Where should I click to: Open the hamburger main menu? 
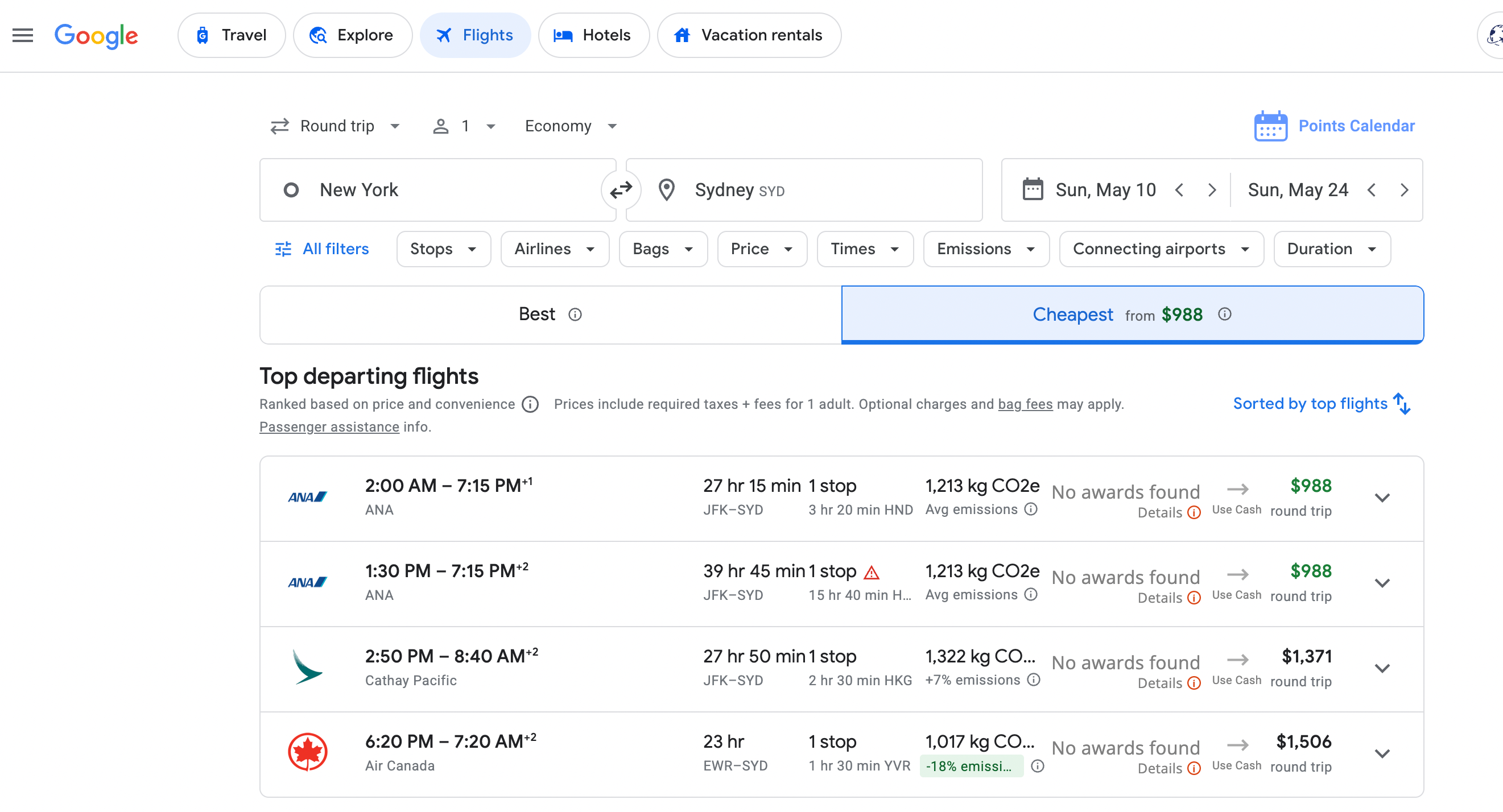click(23, 36)
